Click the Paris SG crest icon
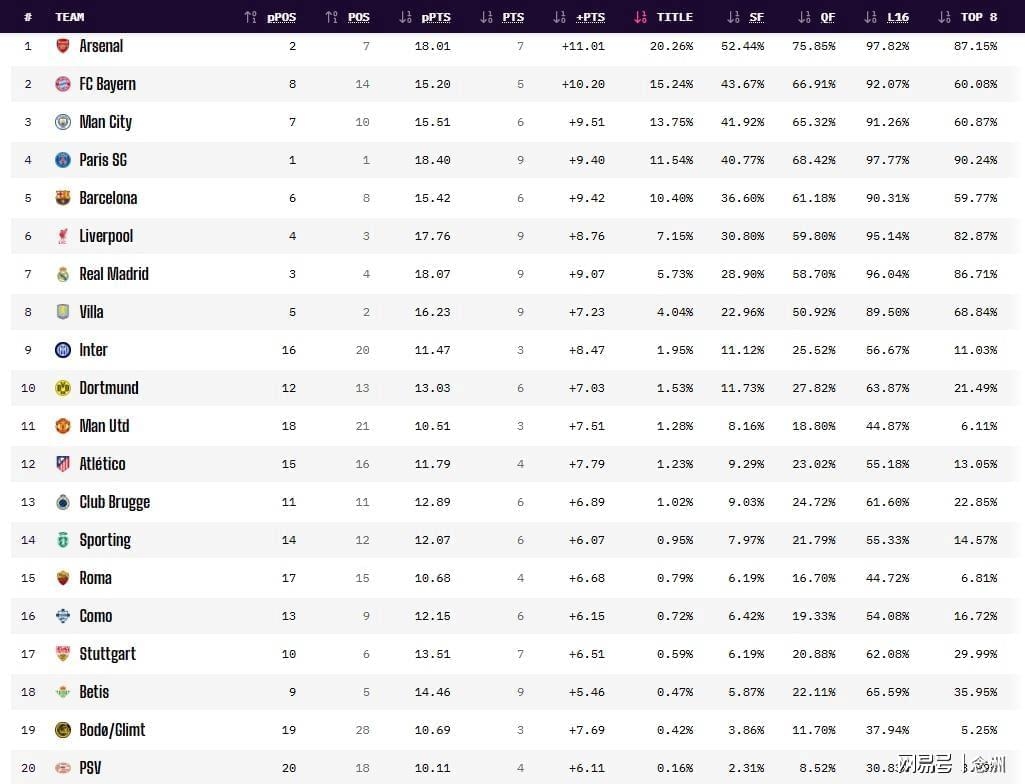Screen dimensions: 1025x784 click(x=63, y=160)
